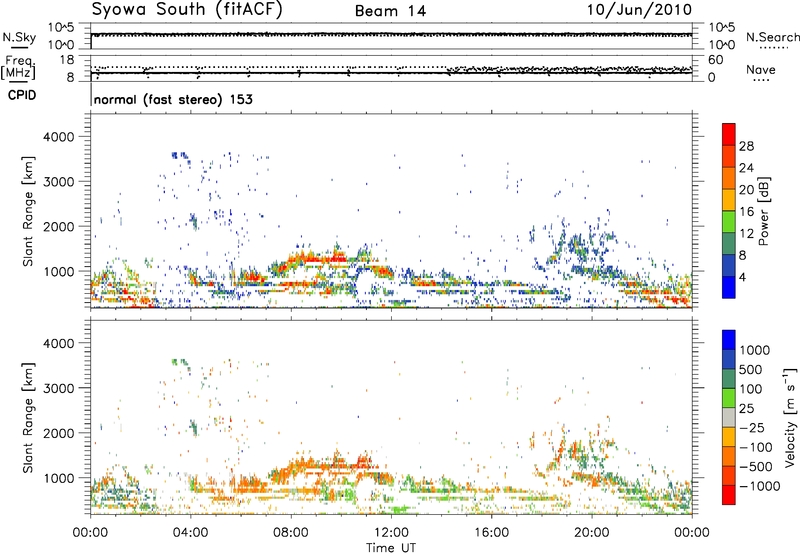Click the 'Time UT' axis title
The width and height of the screenshot is (800, 554).
pos(391,547)
